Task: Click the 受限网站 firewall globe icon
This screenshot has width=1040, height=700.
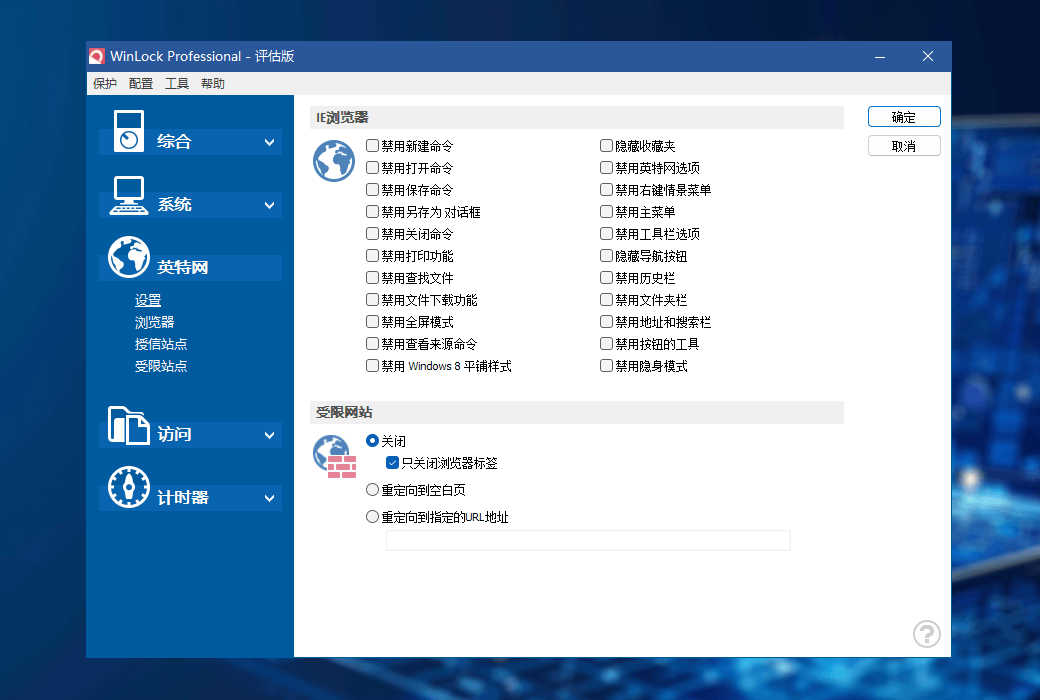Action: point(334,456)
